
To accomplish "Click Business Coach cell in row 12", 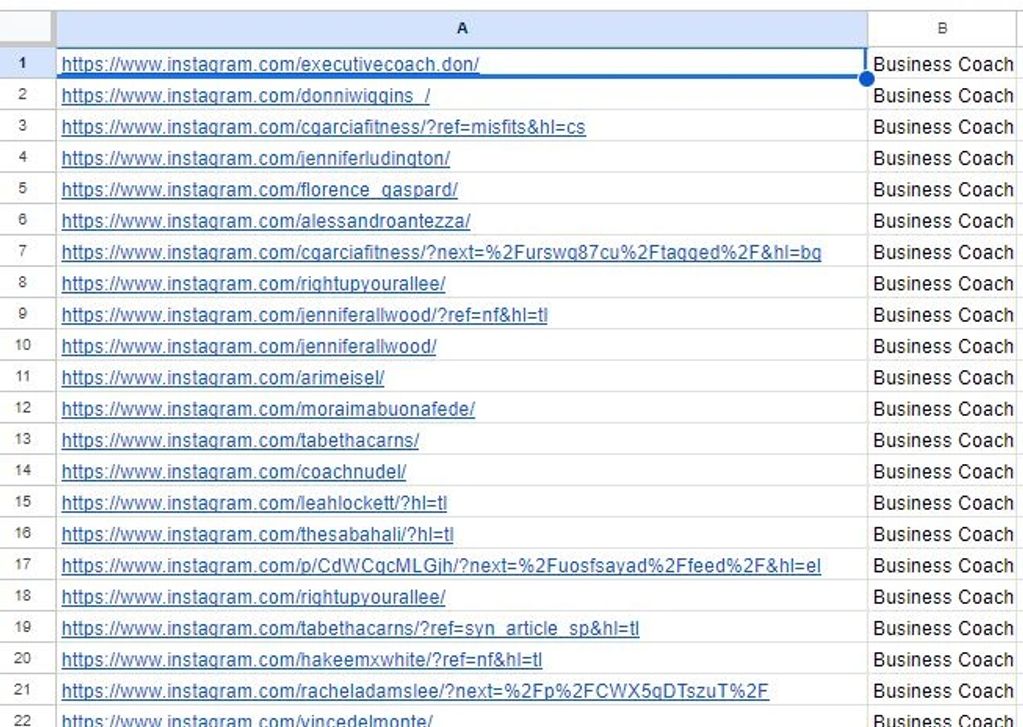I will pyautogui.click(x=942, y=409).
